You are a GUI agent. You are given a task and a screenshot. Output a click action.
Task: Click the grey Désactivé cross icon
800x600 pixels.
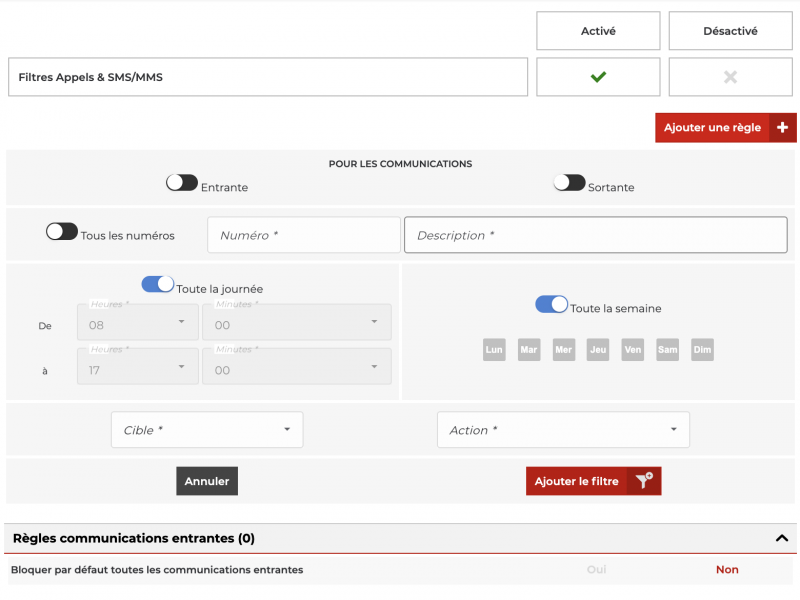pos(730,77)
